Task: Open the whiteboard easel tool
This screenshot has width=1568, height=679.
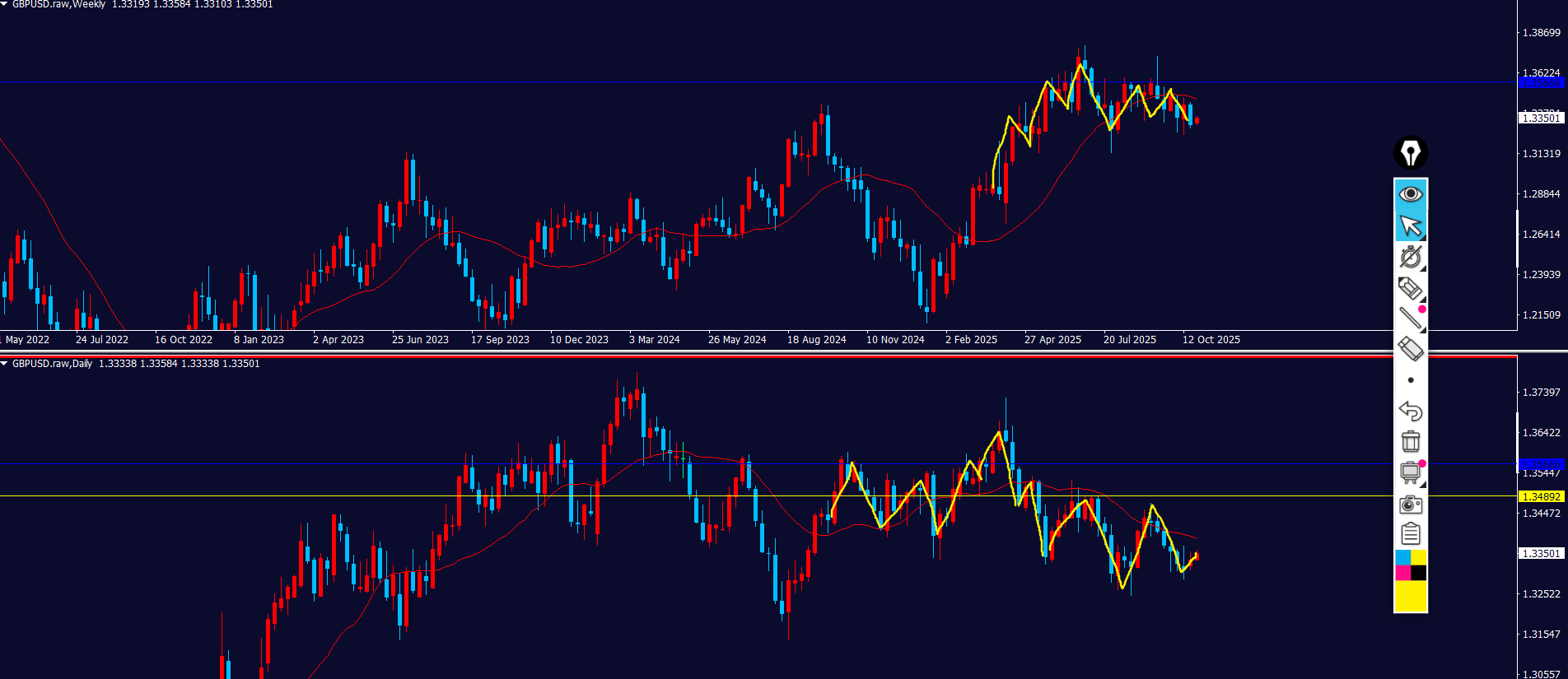Action: coord(1410,472)
